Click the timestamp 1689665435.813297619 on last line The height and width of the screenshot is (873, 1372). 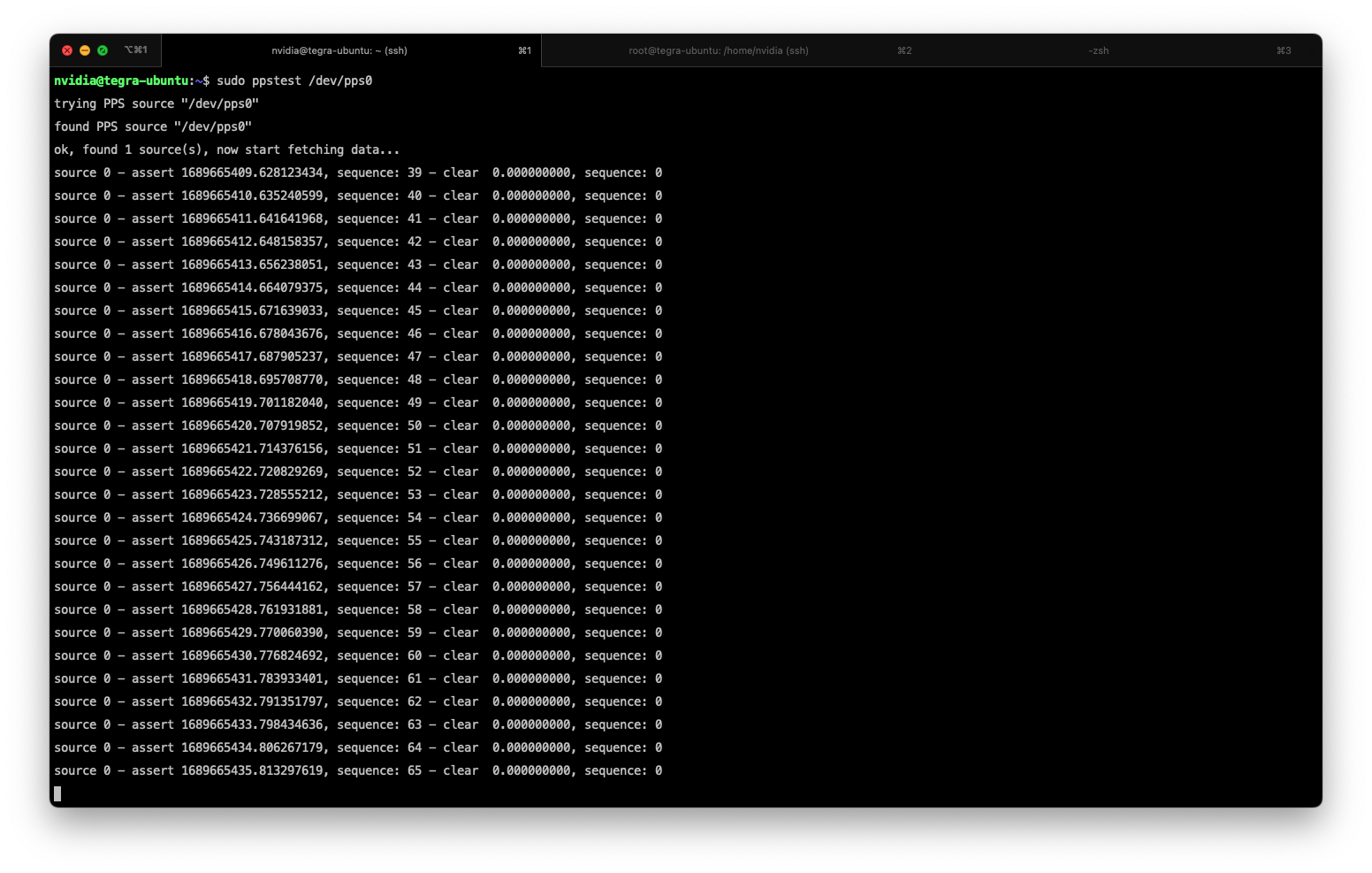[x=253, y=770]
